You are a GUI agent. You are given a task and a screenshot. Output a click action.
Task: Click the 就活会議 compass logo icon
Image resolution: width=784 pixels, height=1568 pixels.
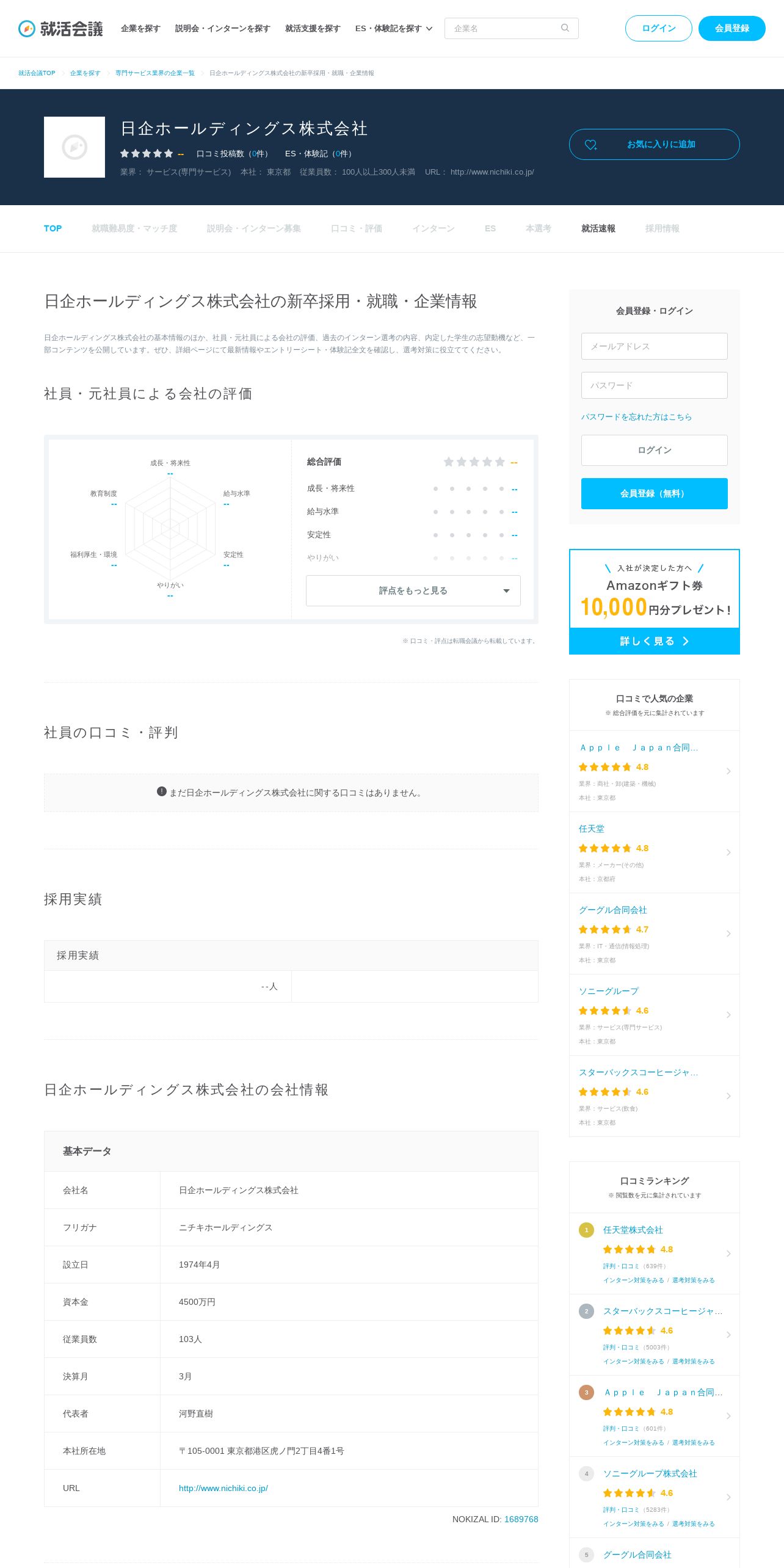tap(27, 29)
